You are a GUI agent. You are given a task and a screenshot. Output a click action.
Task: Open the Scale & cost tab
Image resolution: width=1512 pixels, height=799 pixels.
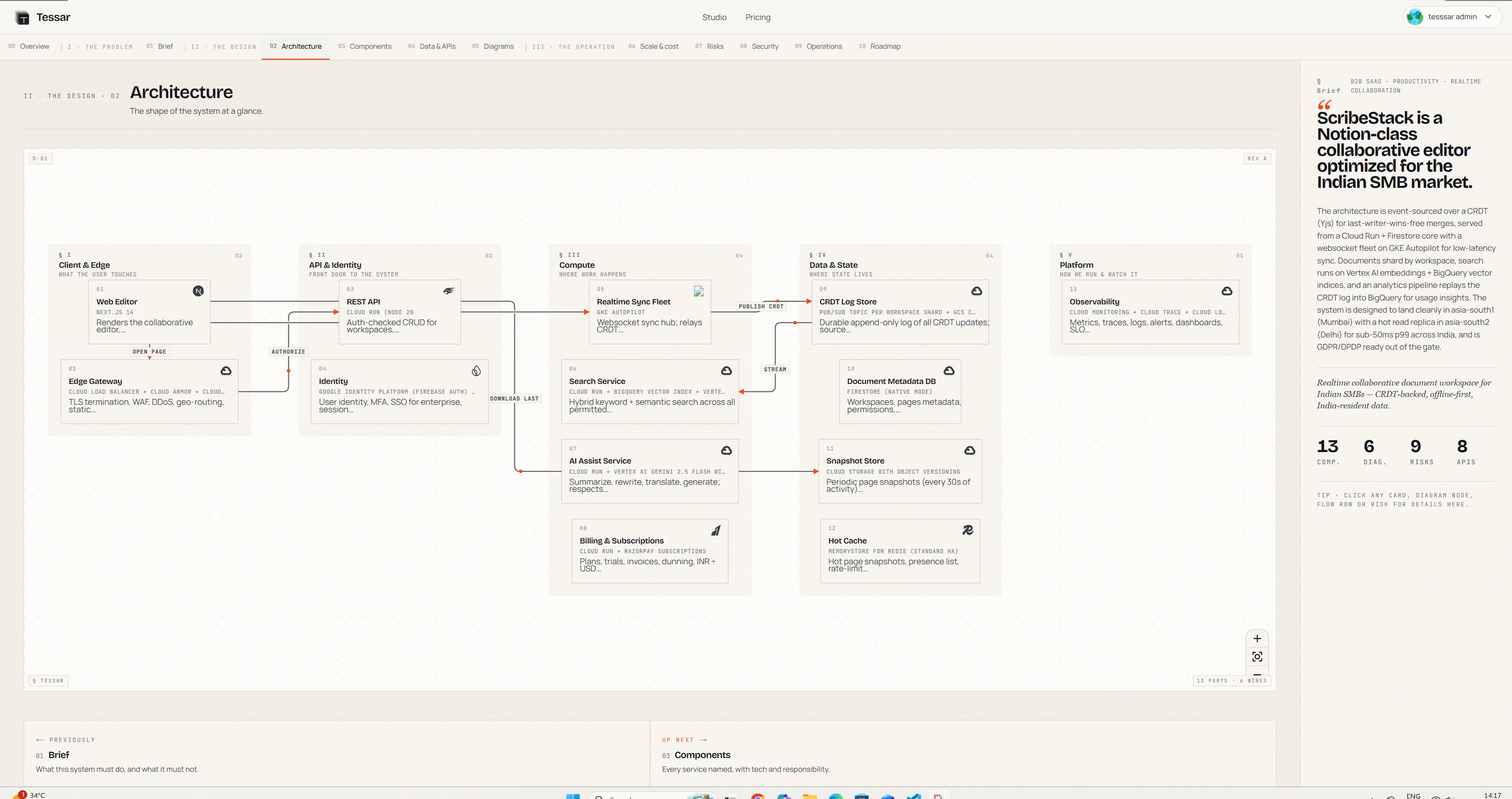click(x=653, y=46)
